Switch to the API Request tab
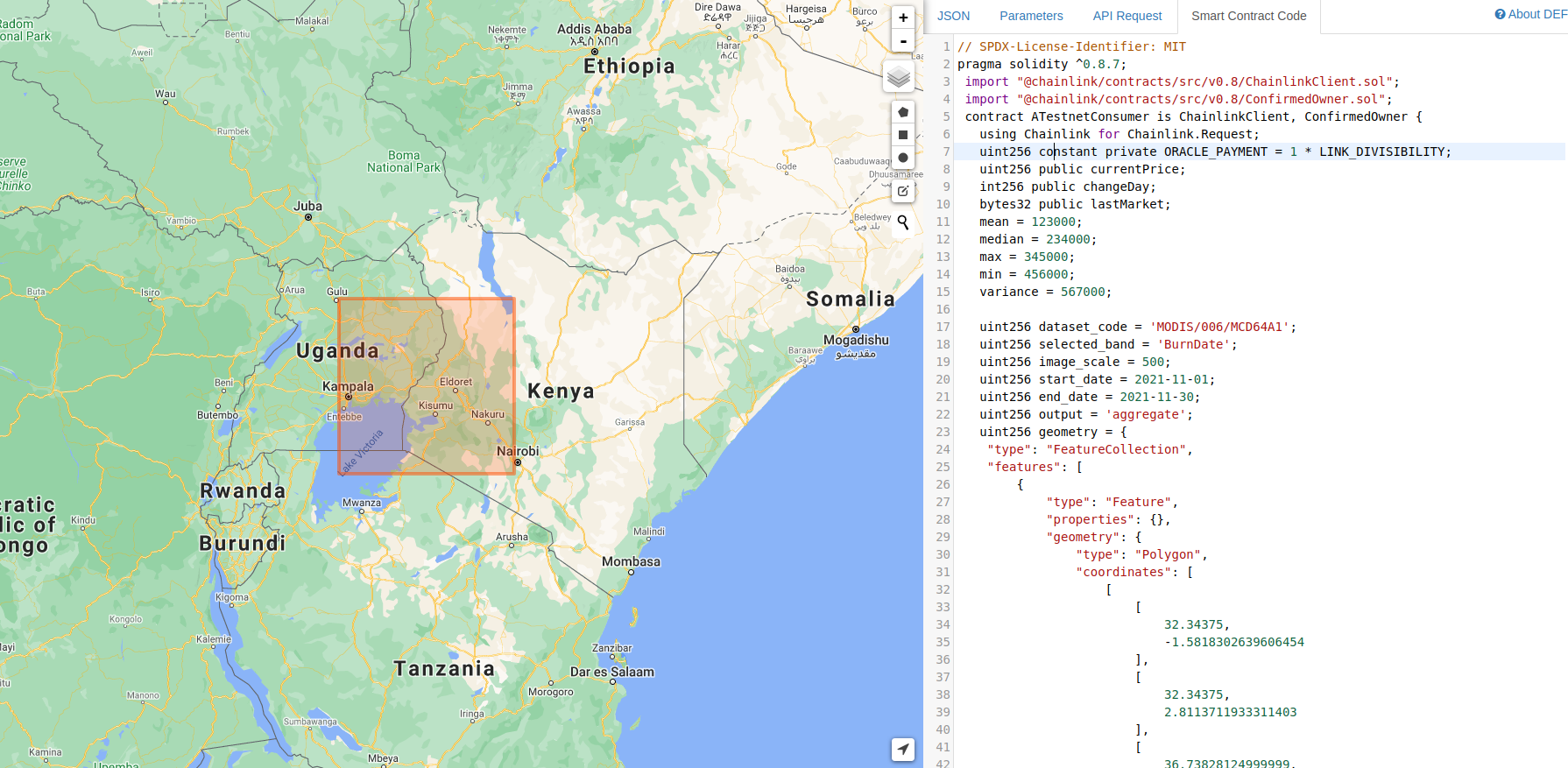The width and height of the screenshot is (1568, 768). (x=1127, y=16)
